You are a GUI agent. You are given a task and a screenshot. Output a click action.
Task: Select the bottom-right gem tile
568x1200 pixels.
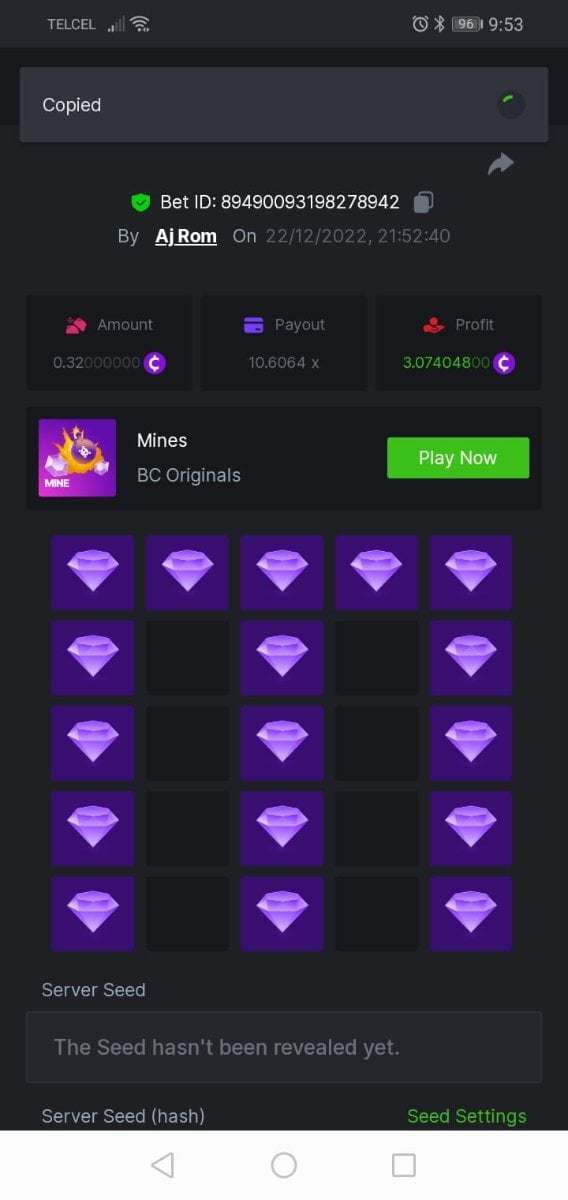click(471, 913)
